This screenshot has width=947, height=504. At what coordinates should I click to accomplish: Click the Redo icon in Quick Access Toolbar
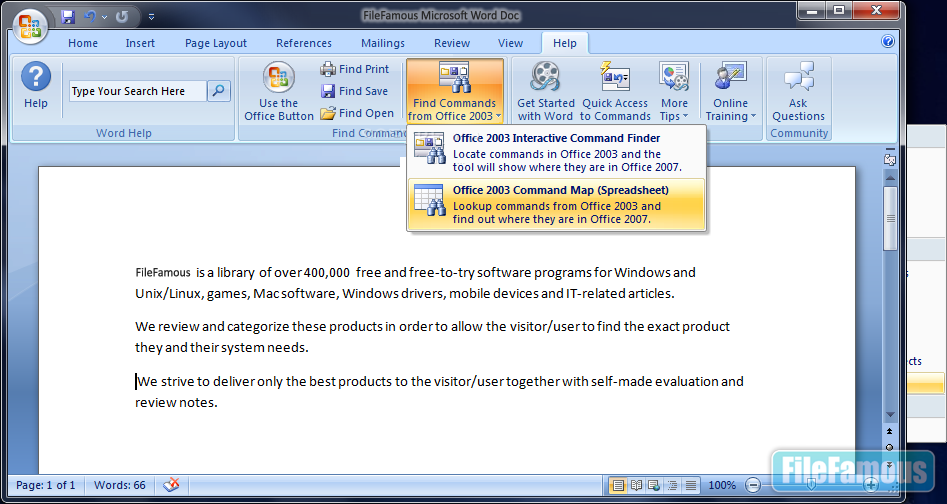pos(123,17)
